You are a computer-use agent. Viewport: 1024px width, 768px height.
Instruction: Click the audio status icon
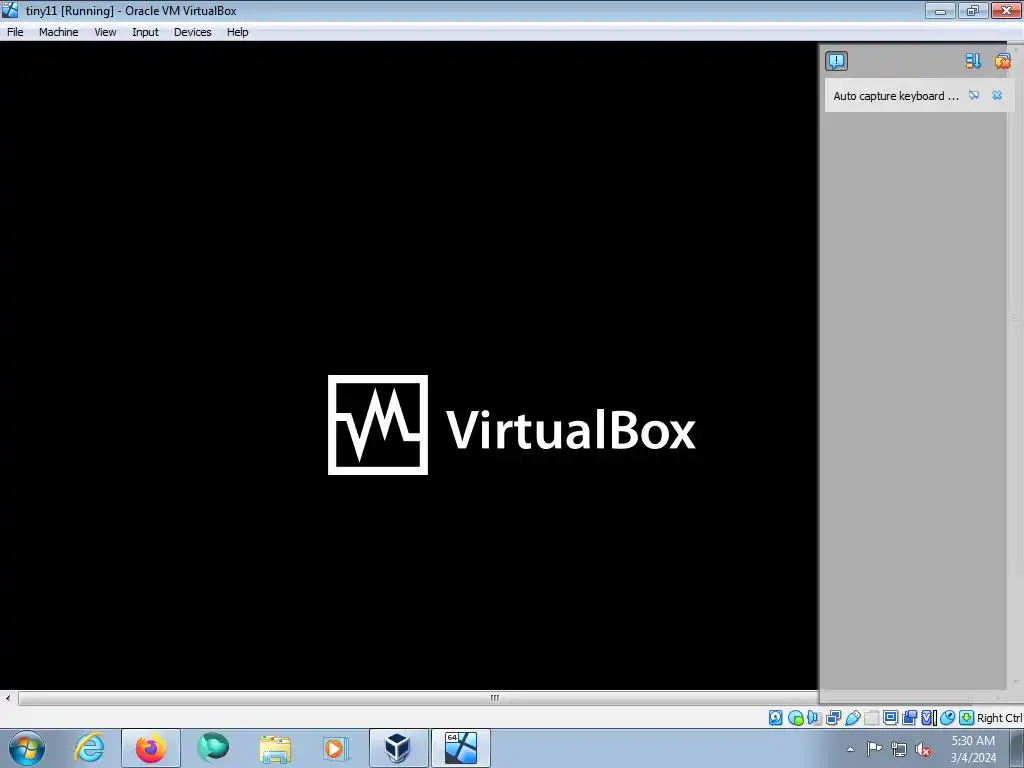pos(814,718)
